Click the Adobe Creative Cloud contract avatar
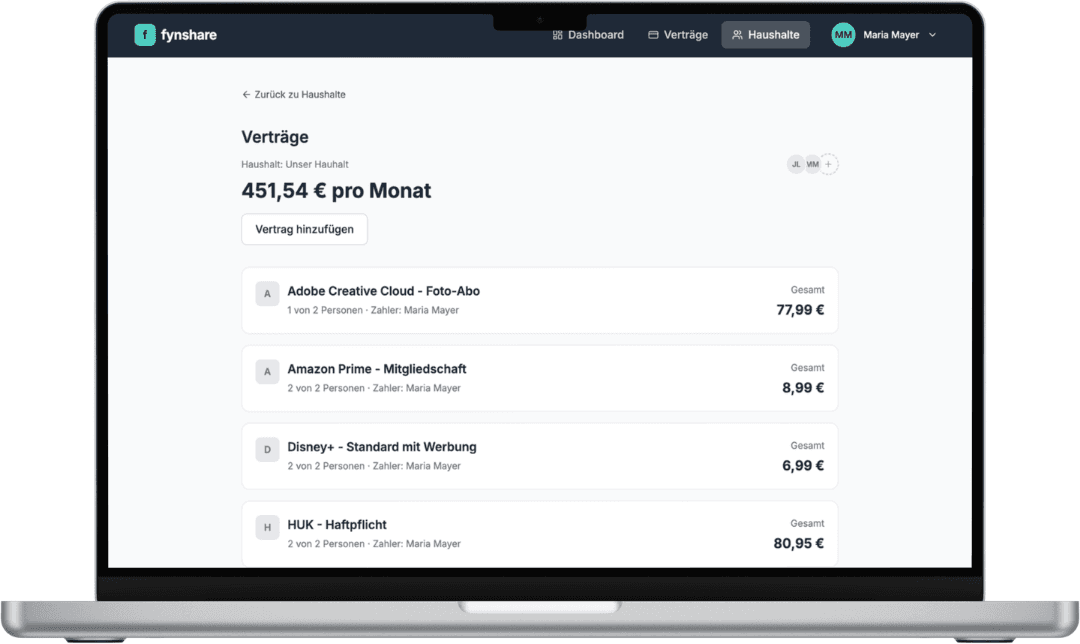Image resolution: width=1080 pixels, height=644 pixels. [267, 294]
